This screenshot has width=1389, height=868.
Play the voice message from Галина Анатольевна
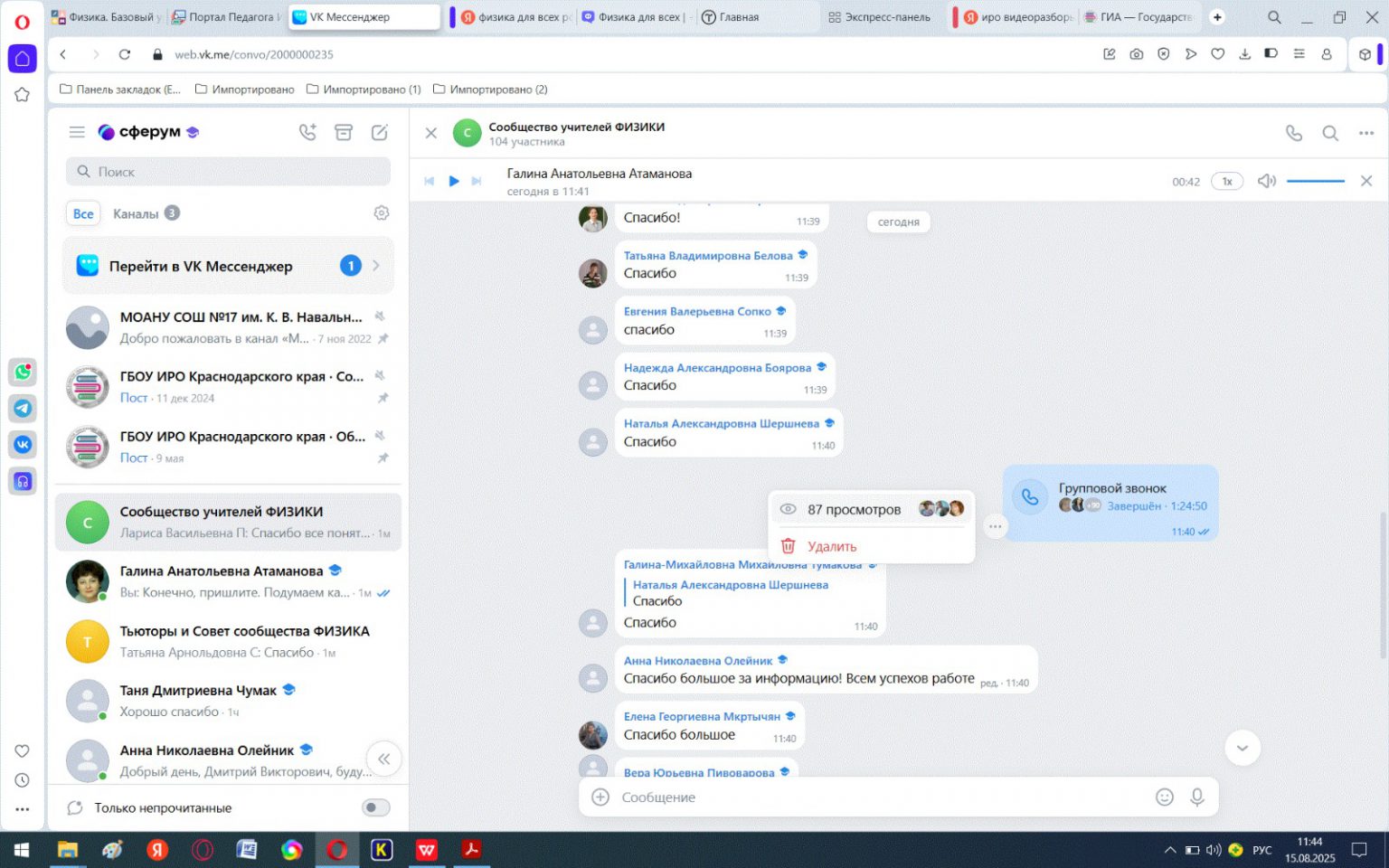click(x=454, y=181)
